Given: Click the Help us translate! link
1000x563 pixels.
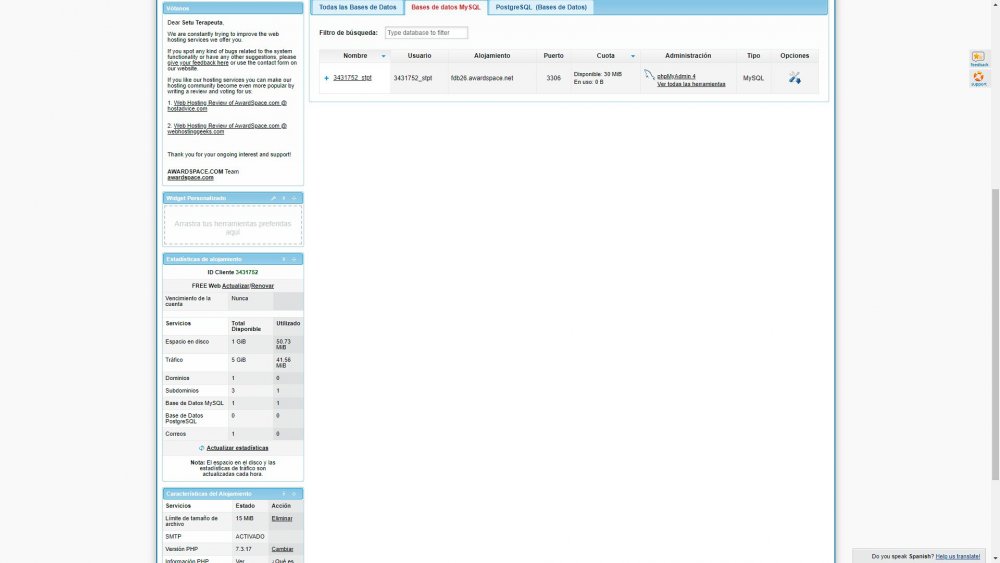Looking at the screenshot, I should point(957,557).
